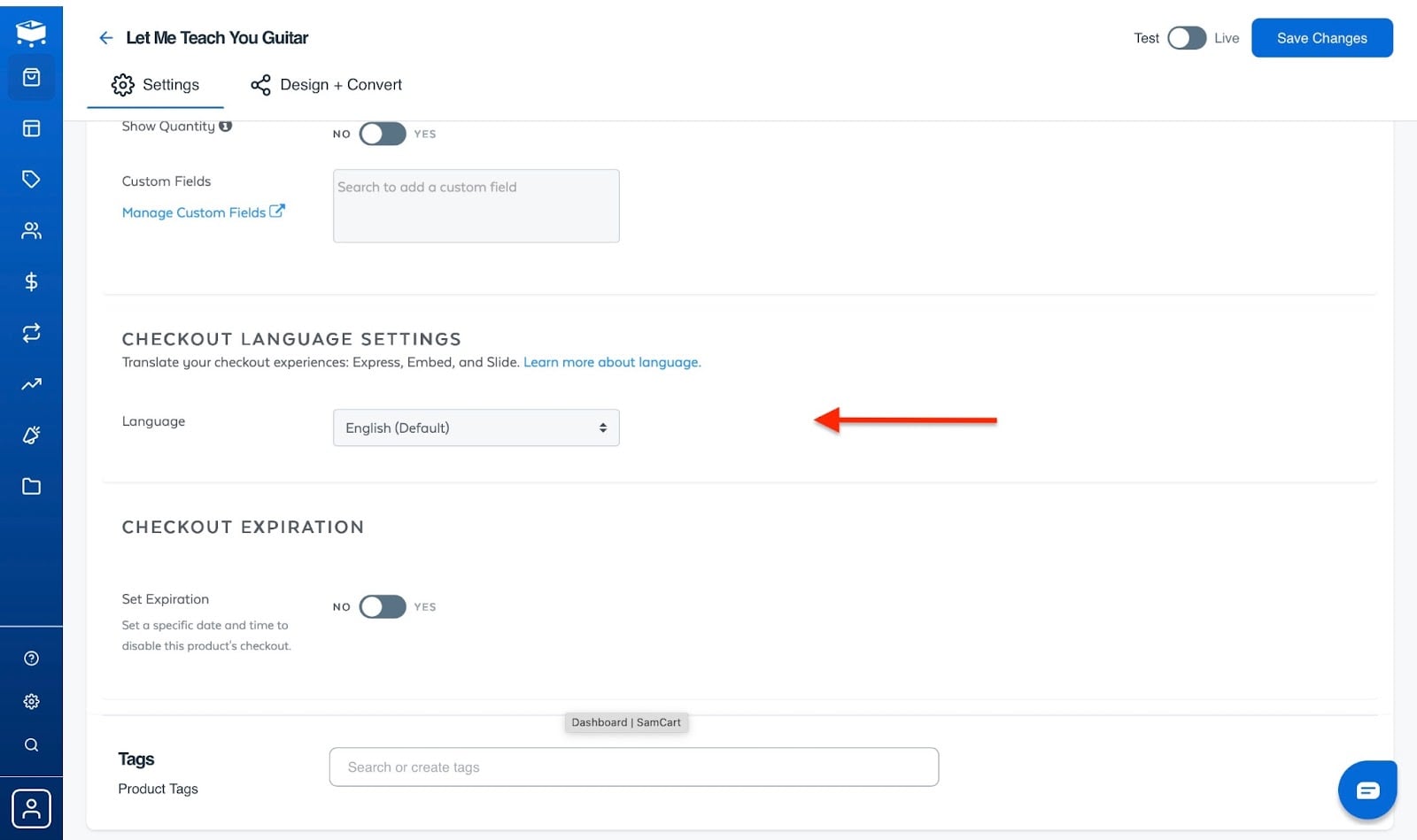The image size is (1417, 840).
Task: Enable the Set Expiration toggle
Action: 383,606
